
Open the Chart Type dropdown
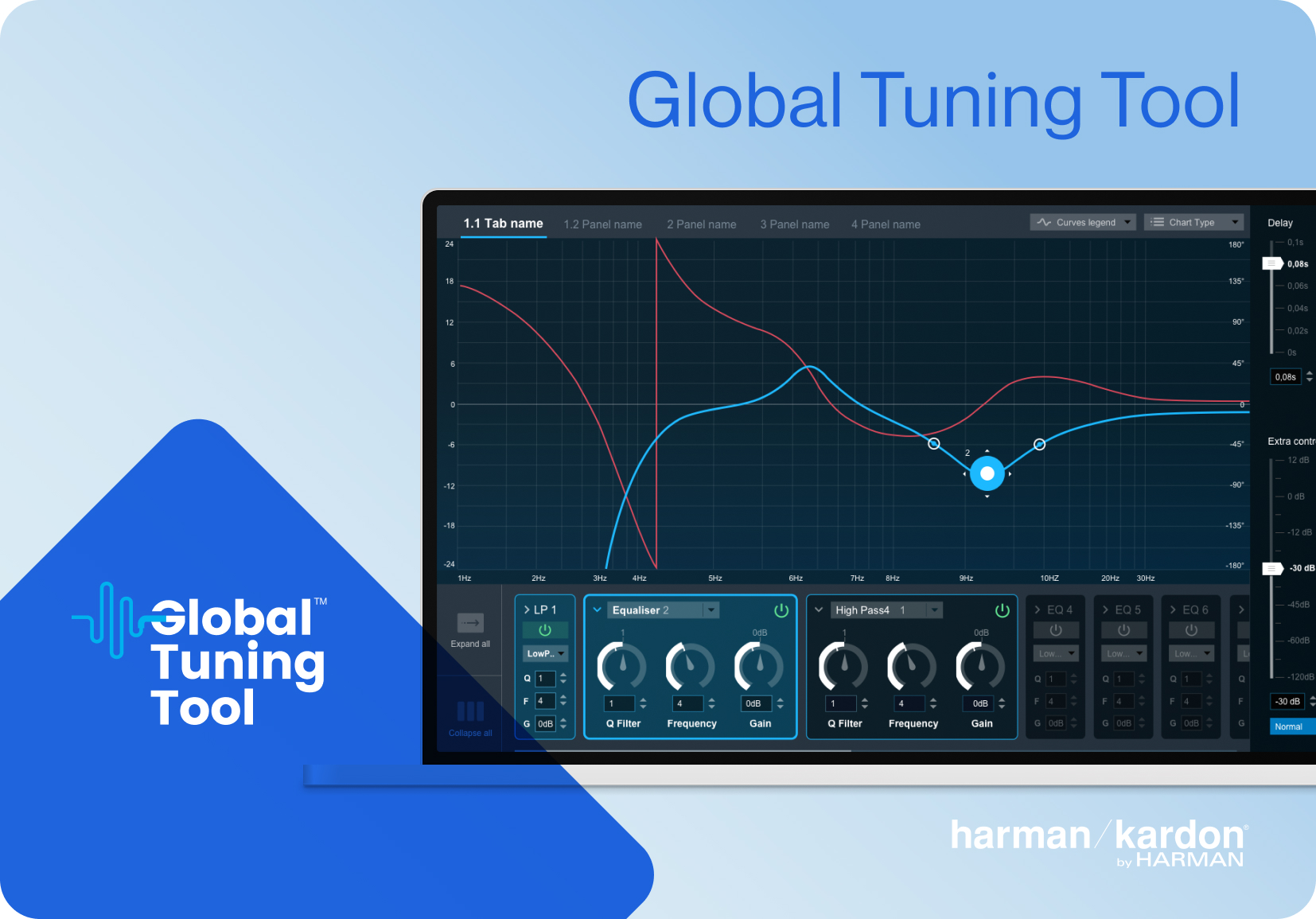(1193, 223)
